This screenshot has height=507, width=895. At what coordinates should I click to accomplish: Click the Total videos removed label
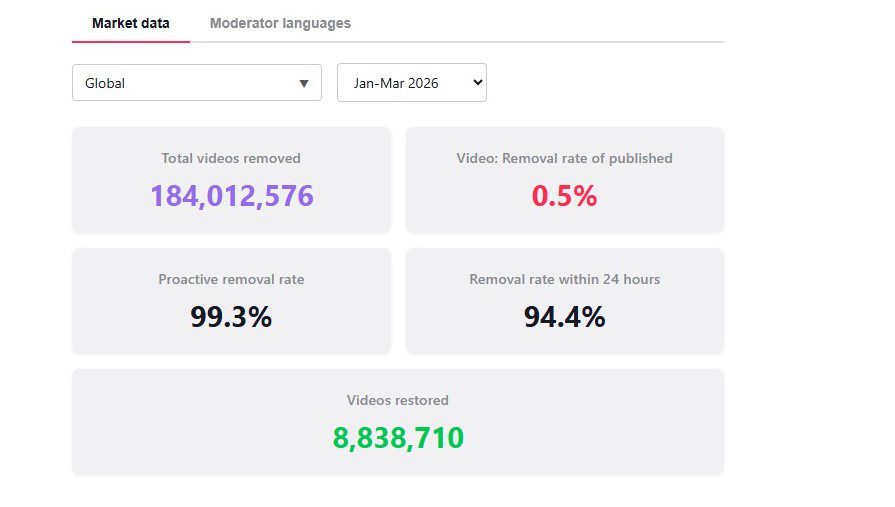231,158
